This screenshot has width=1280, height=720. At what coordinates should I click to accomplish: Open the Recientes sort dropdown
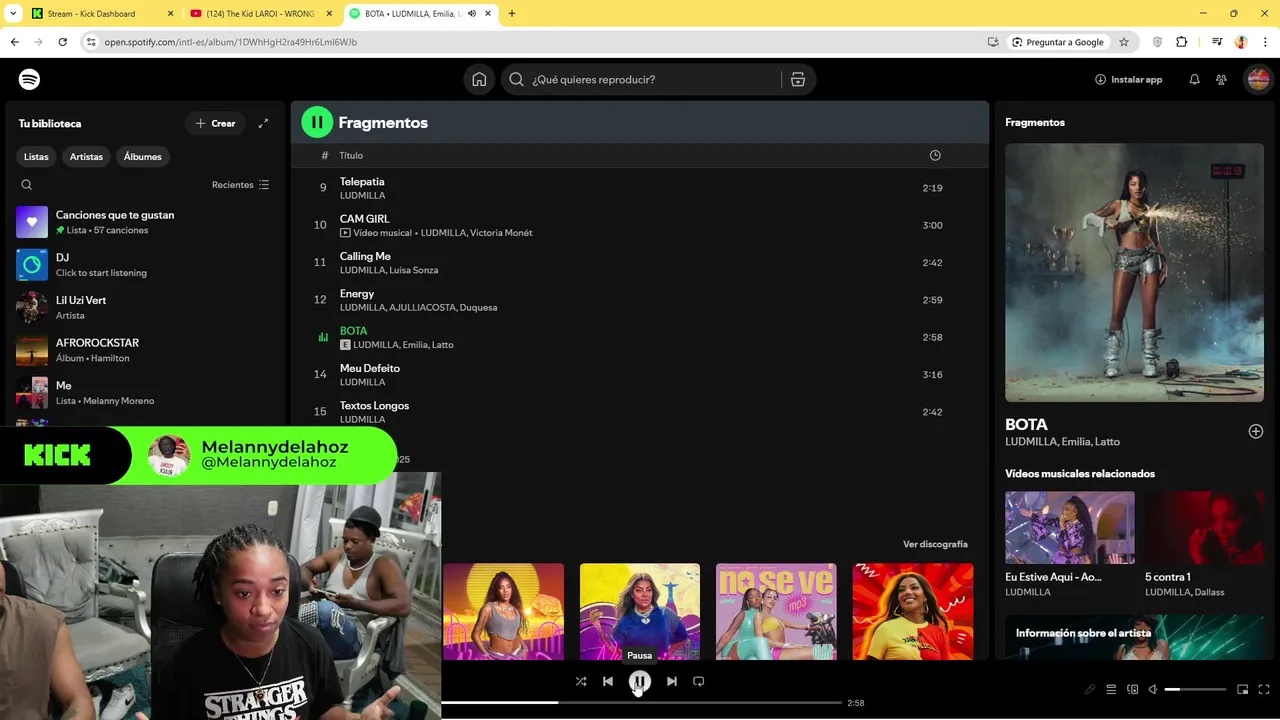coord(240,185)
